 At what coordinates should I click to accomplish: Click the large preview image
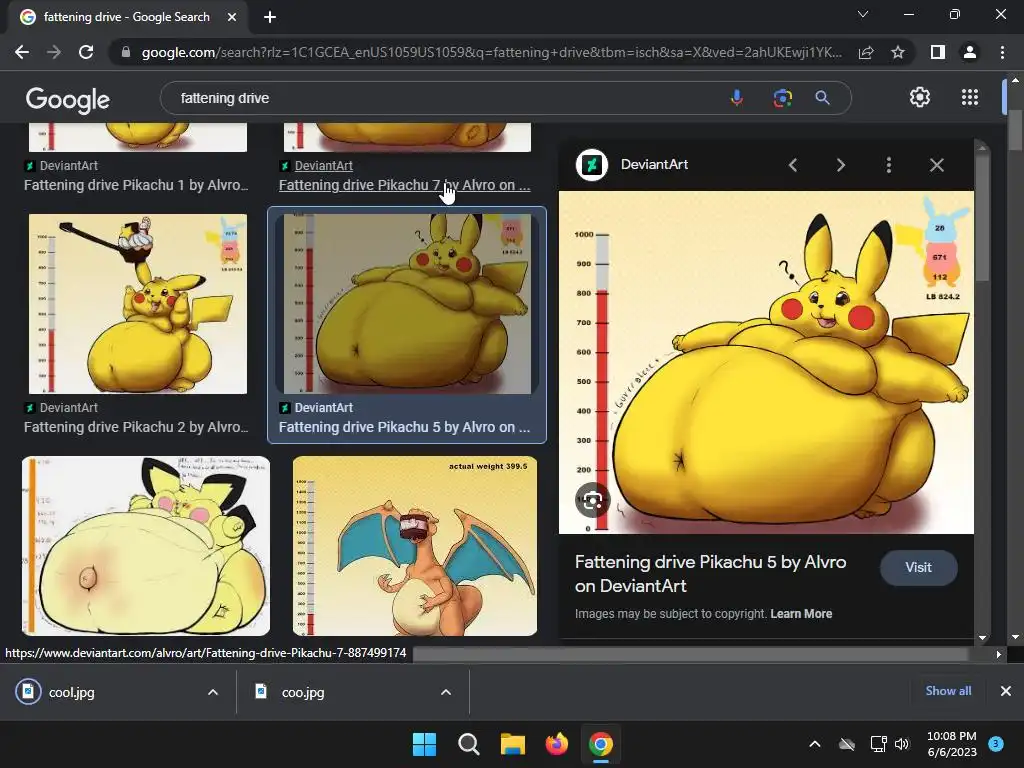[x=766, y=362]
